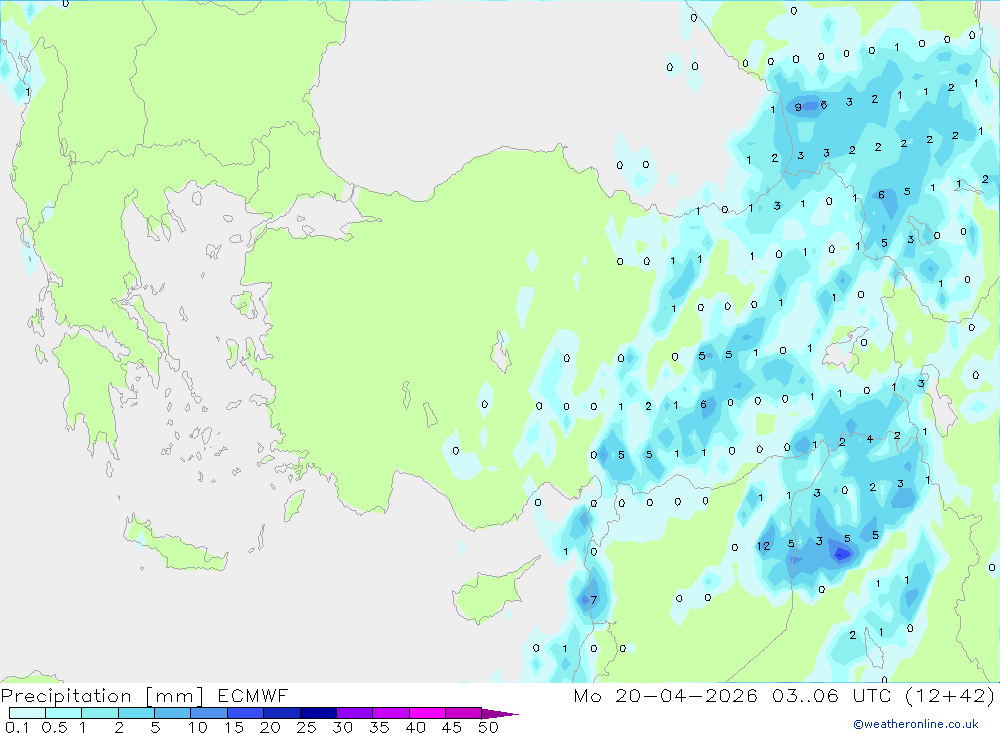Screen dimensions: 1000x733
Task: Click the '4' precipitation value on the map
Action: pos(870,439)
